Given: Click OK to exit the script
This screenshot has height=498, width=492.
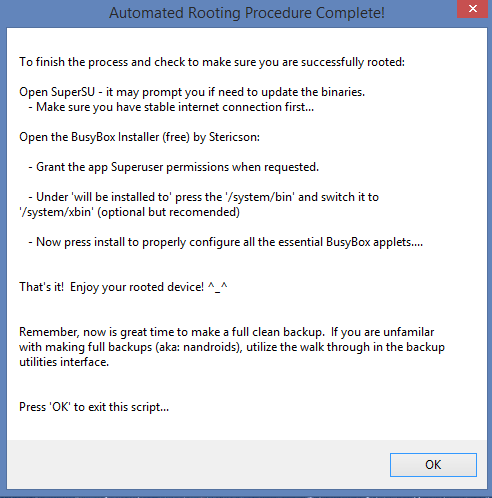Looking at the screenshot, I should 433,464.
